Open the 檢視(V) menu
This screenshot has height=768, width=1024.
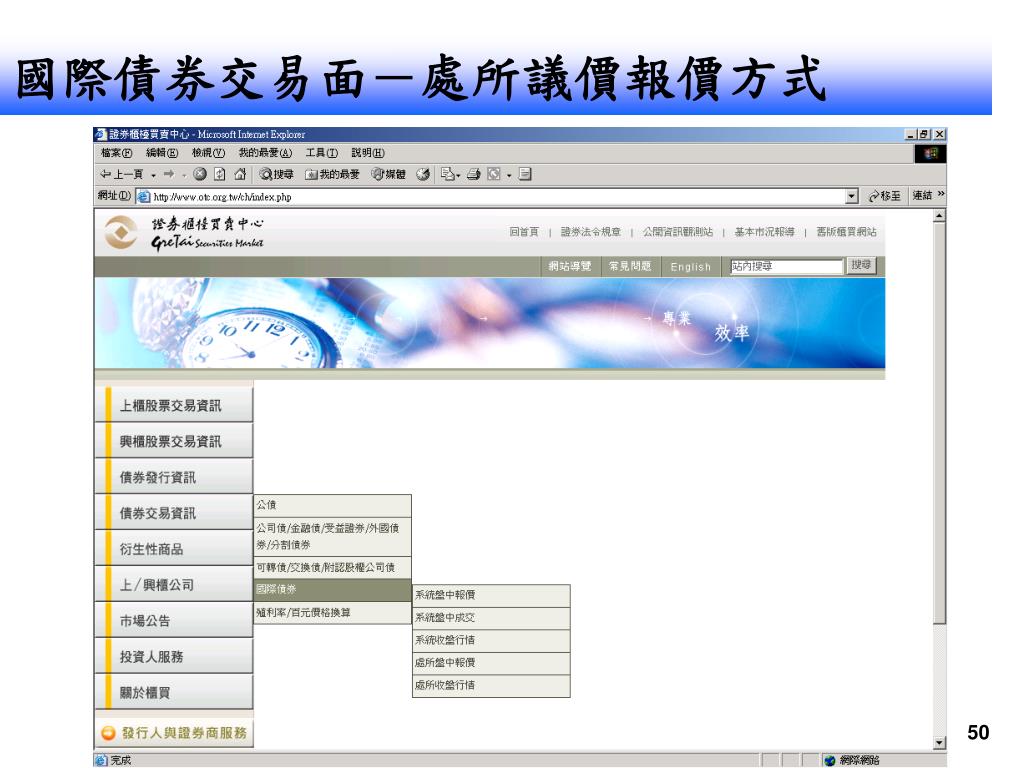pos(208,153)
